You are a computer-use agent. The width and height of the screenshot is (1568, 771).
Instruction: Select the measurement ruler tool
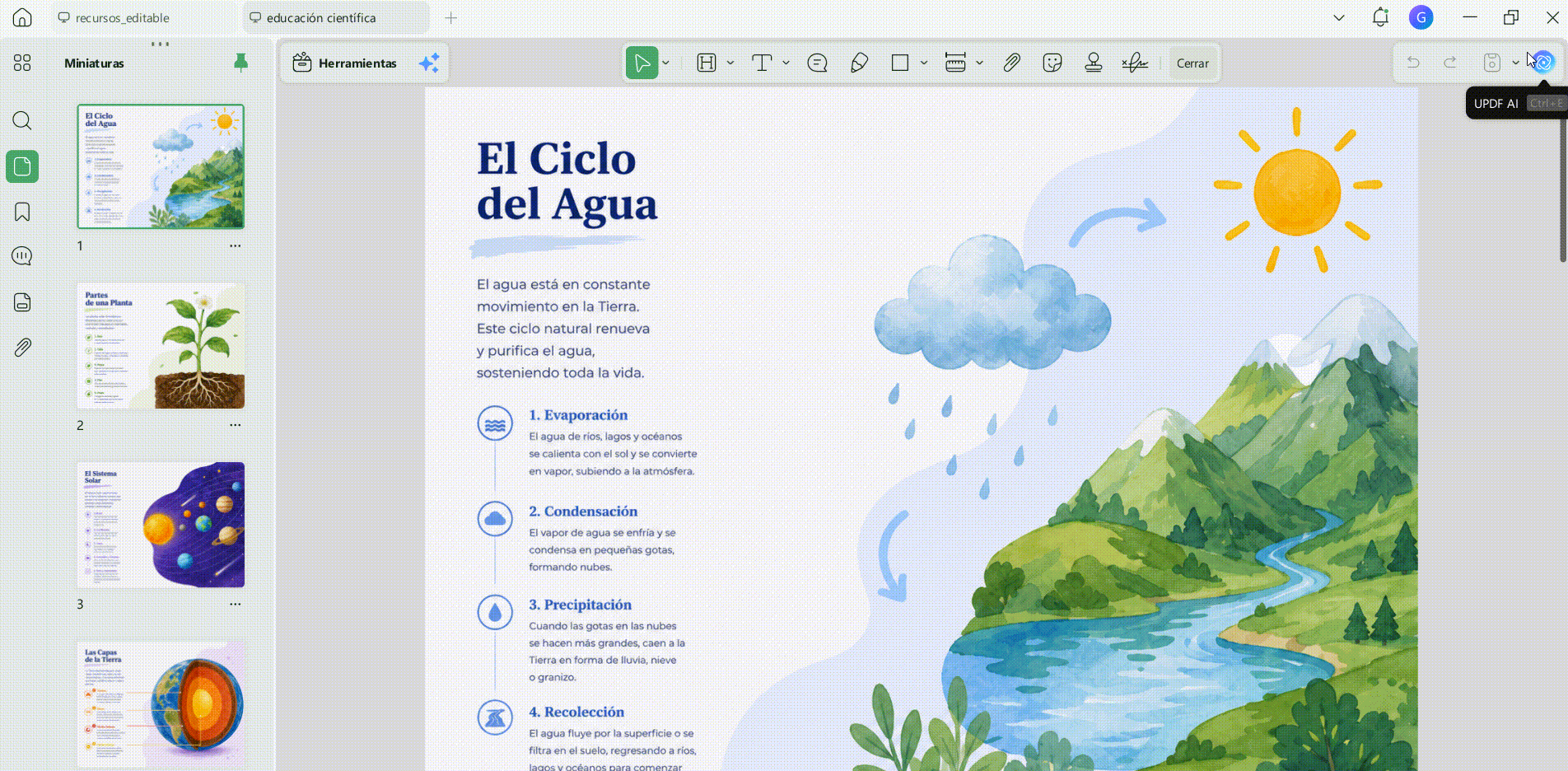click(955, 63)
